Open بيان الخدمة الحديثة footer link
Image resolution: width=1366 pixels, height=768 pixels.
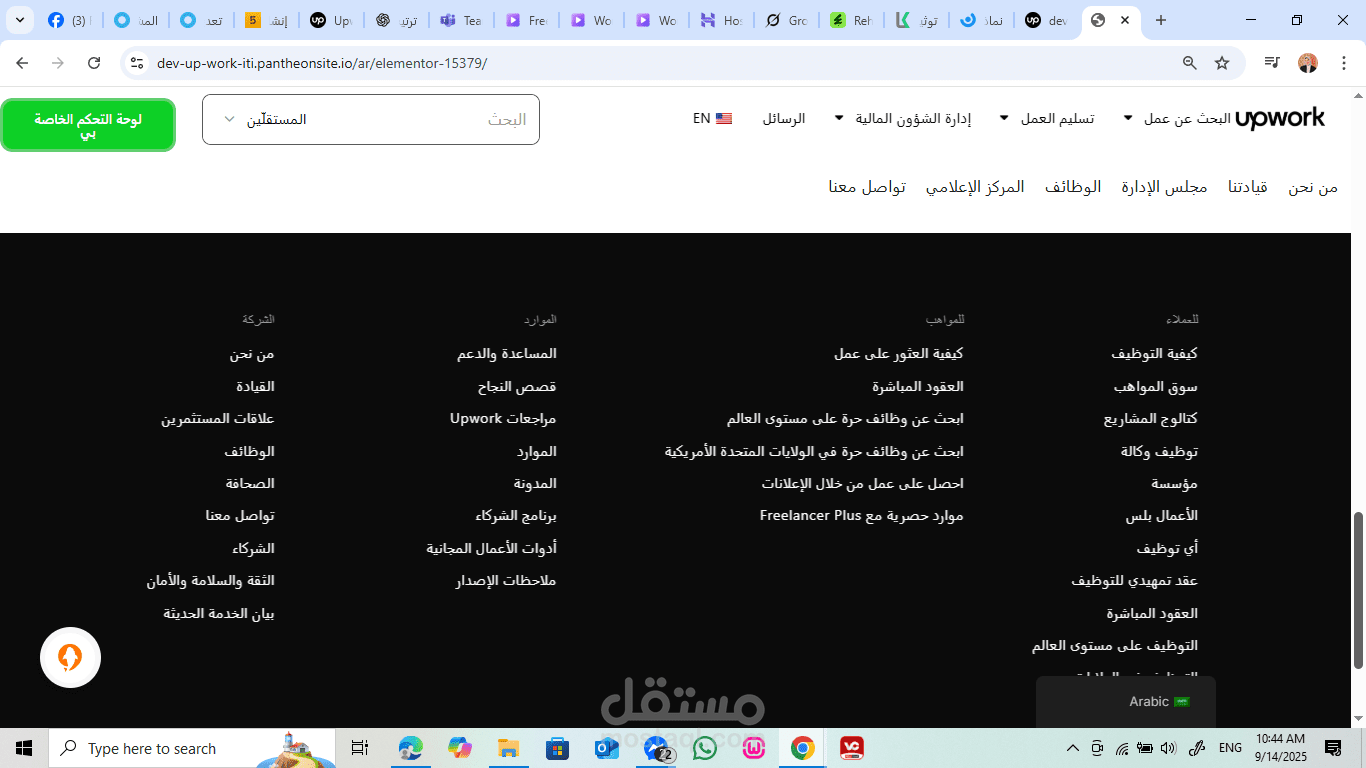219,613
